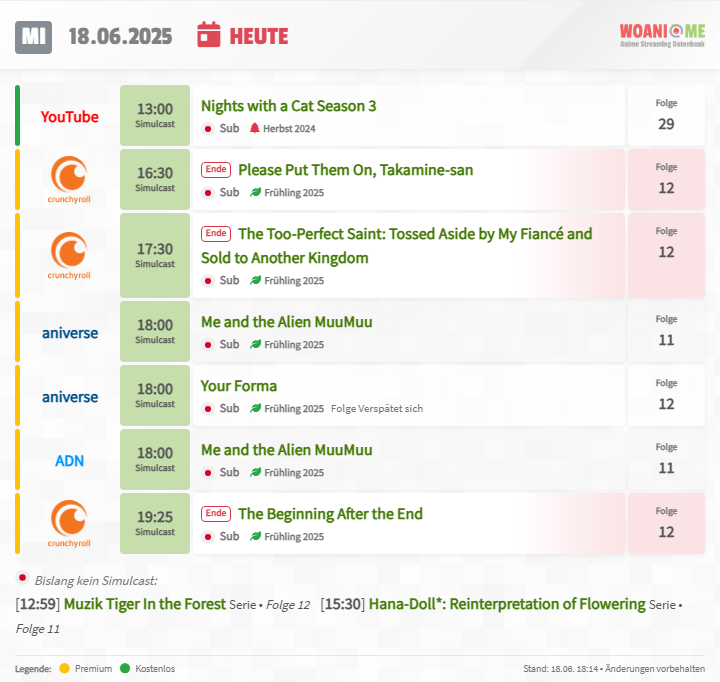Click the leaf icon in the Beginning After the End row
720x682 pixels.
tap(255, 536)
